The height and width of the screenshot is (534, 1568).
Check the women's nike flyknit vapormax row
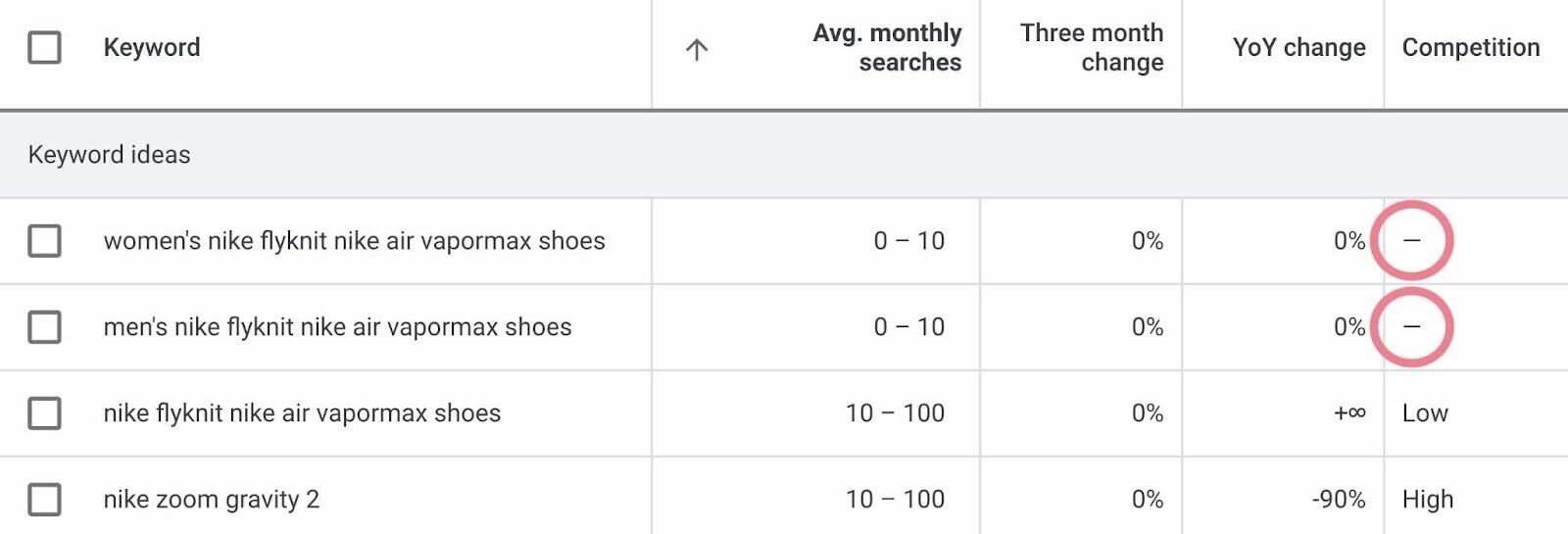click(44, 241)
